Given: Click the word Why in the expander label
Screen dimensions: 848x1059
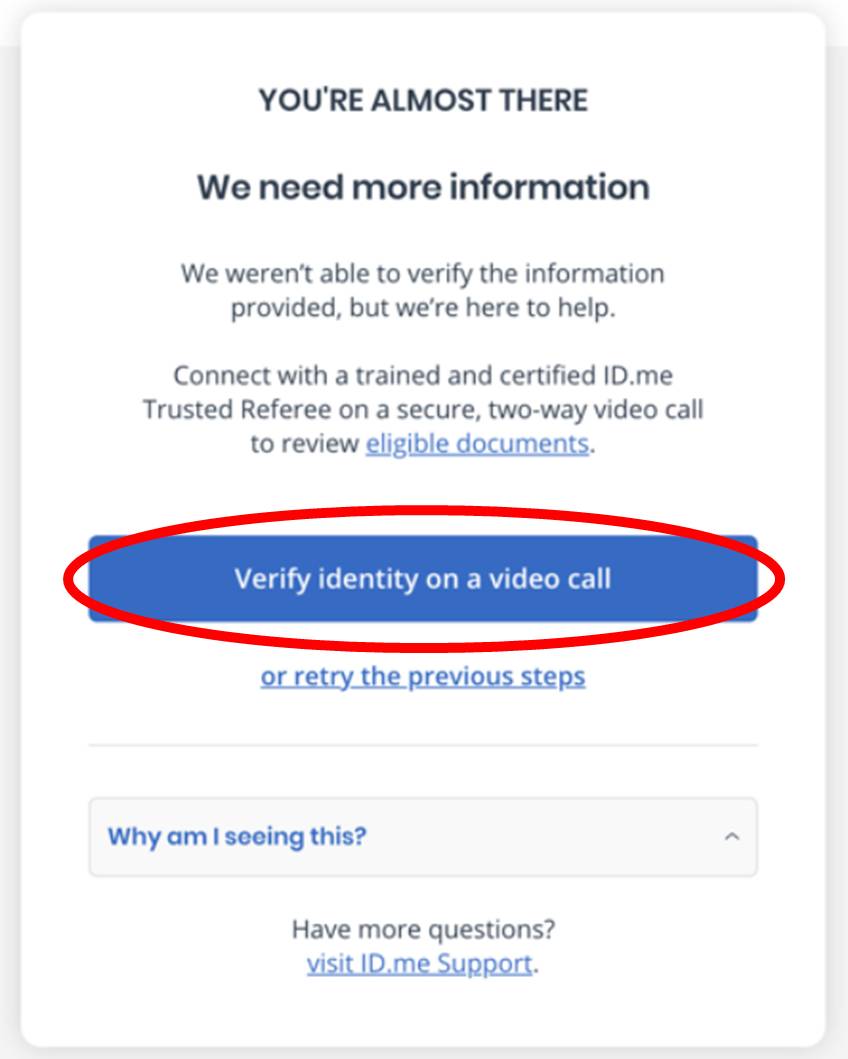Looking at the screenshot, I should click(130, 836).
